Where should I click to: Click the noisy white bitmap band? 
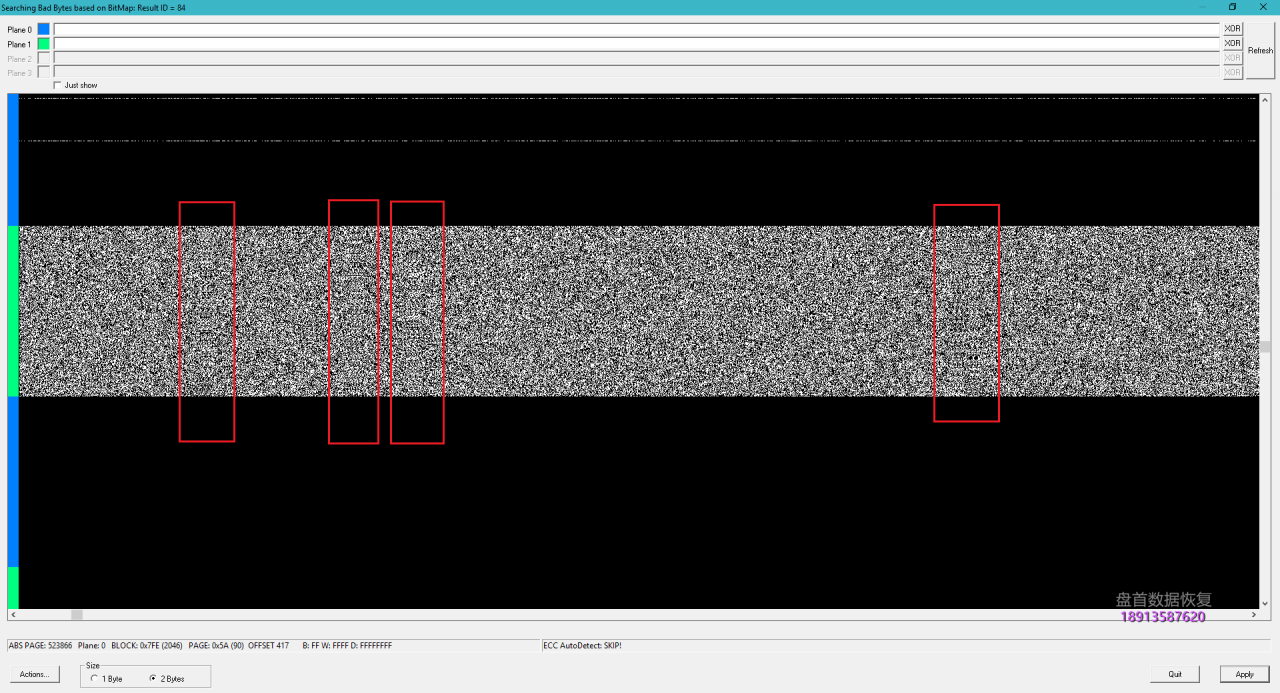[640, 310]
